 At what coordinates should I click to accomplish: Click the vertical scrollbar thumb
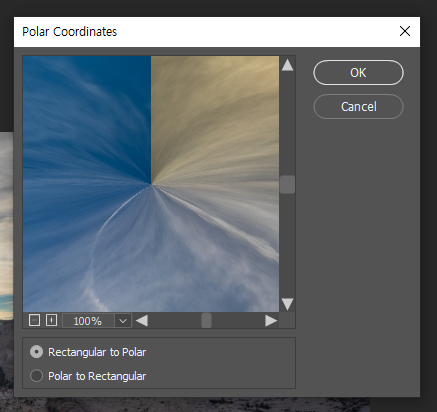(287, 184)
